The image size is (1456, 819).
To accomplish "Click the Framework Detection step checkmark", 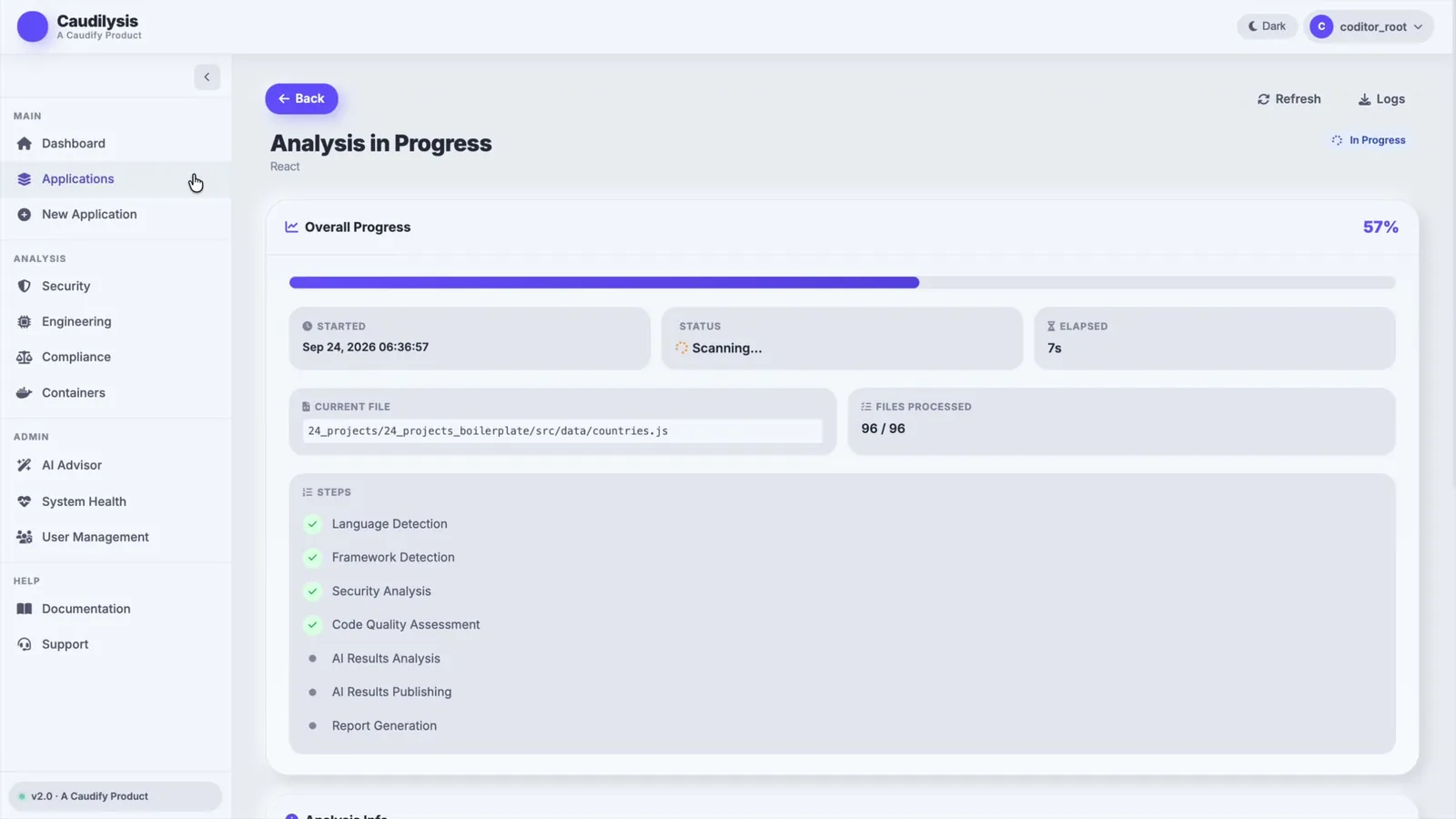I will pos(312,558).
